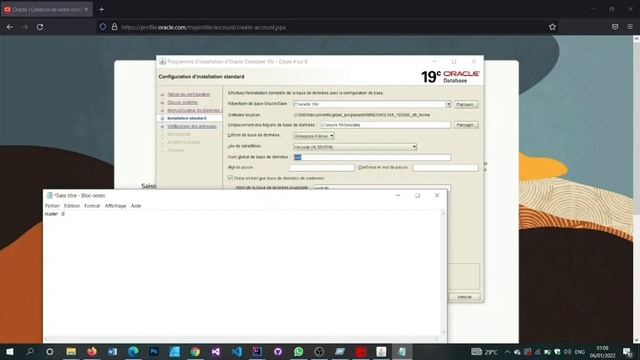The height and width of the screenshot is (360, 640).
Task: Open the tracking protection shield icon
Action: tap(103, 27)
